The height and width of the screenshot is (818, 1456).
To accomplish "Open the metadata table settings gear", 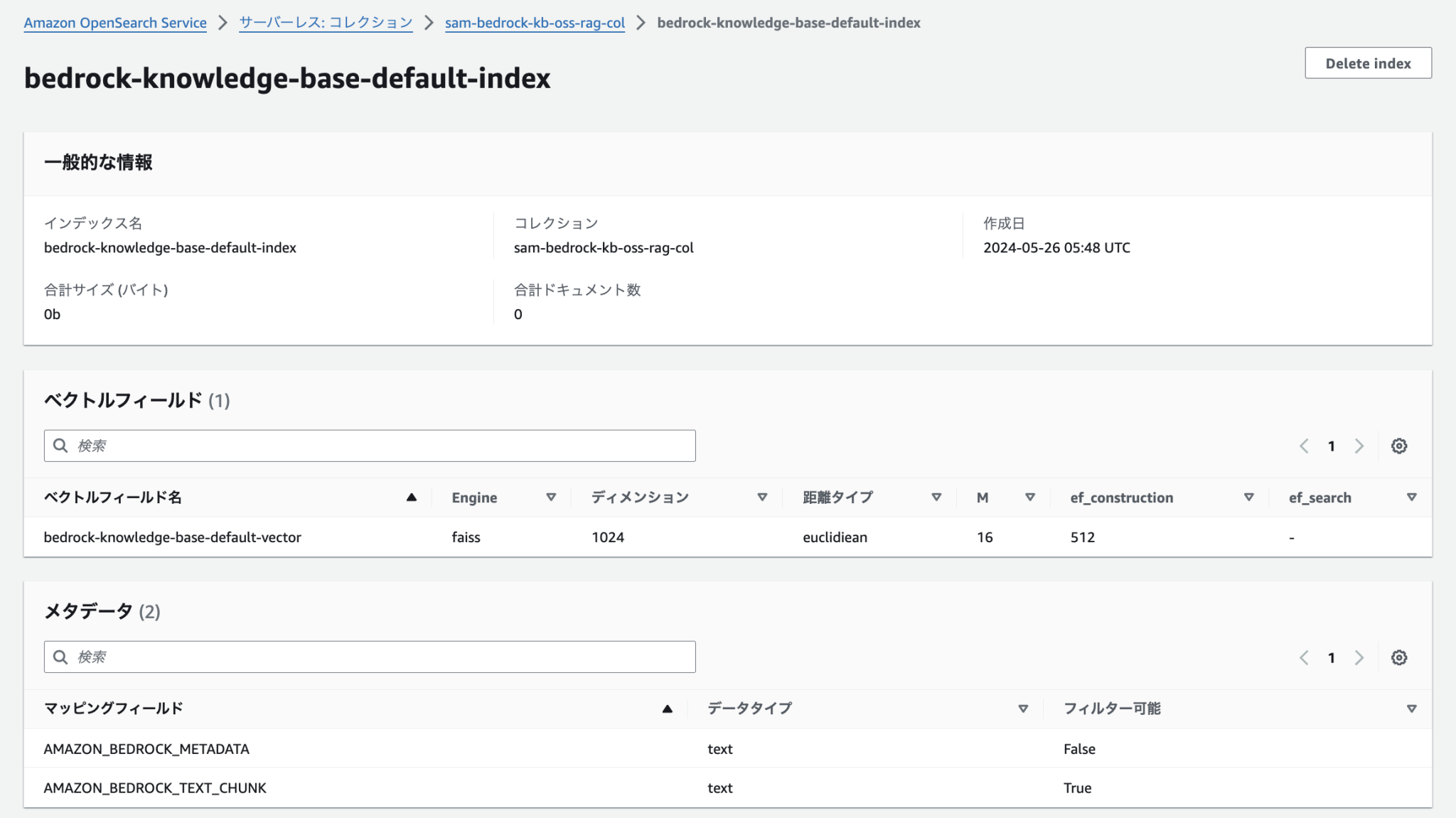I will click(x=1399, y=657).
